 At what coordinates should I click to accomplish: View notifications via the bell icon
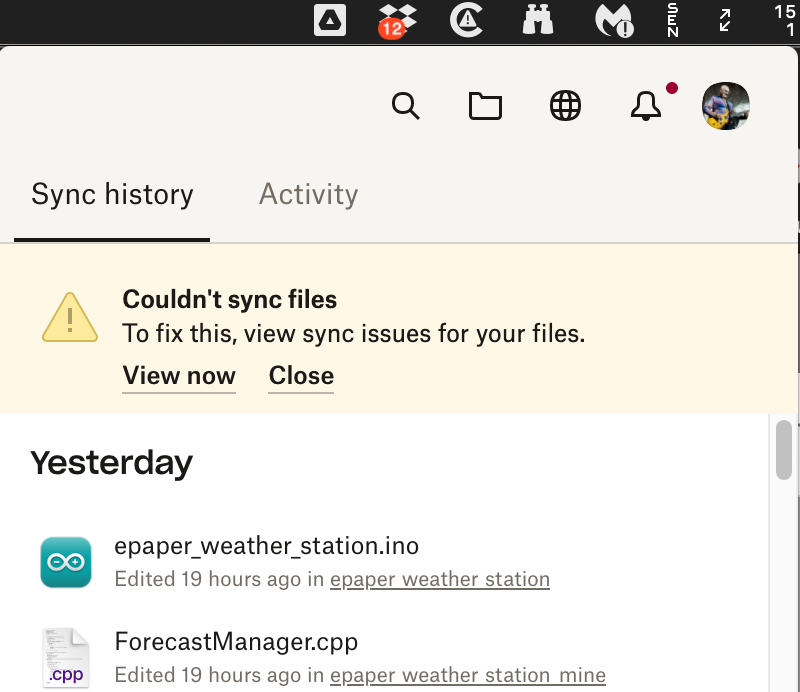click(x=645, y=106)
